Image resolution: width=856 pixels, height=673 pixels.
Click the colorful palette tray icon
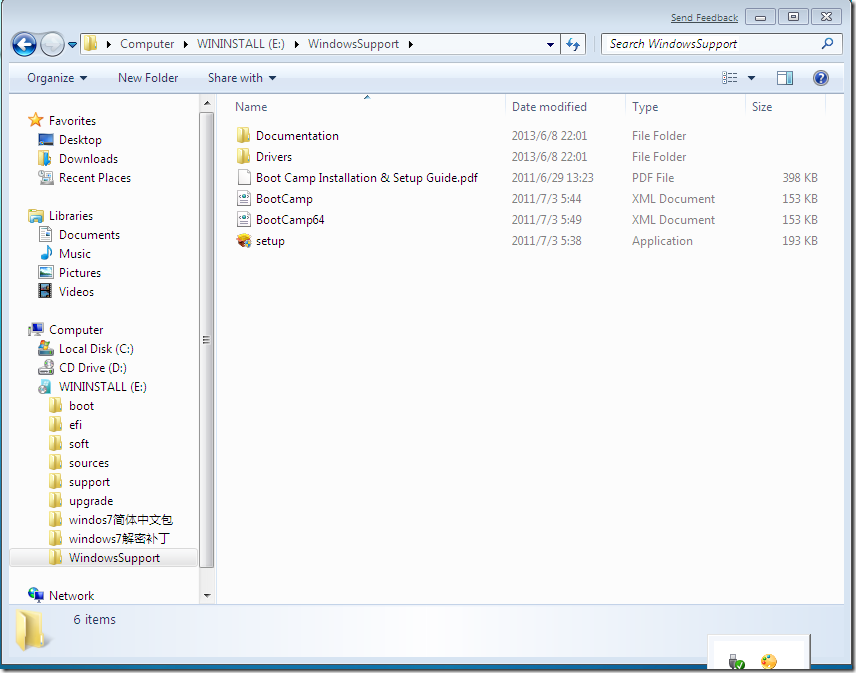click(769, 661)
